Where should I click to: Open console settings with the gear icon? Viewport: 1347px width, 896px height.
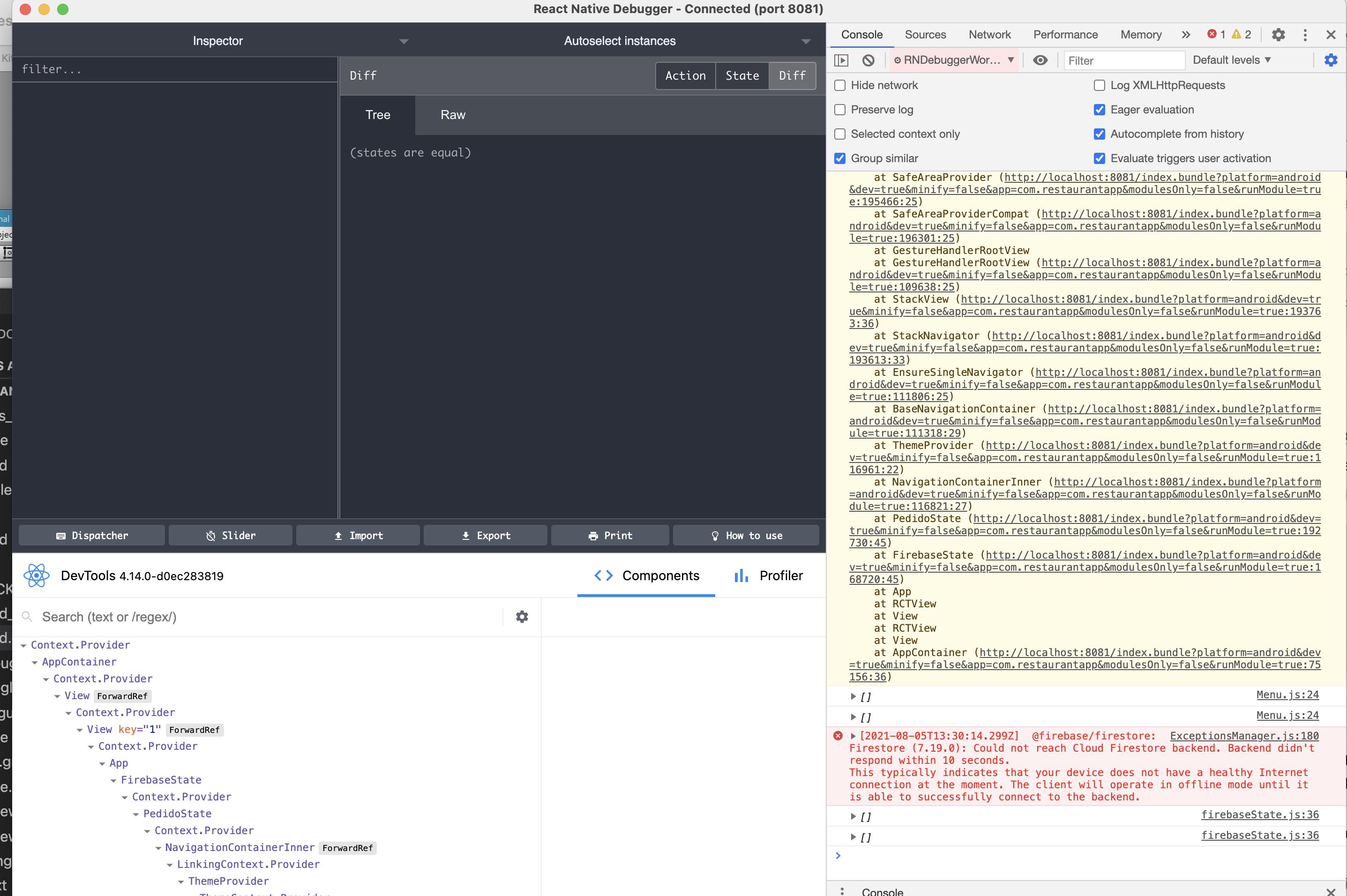[x=1331, y=60]
